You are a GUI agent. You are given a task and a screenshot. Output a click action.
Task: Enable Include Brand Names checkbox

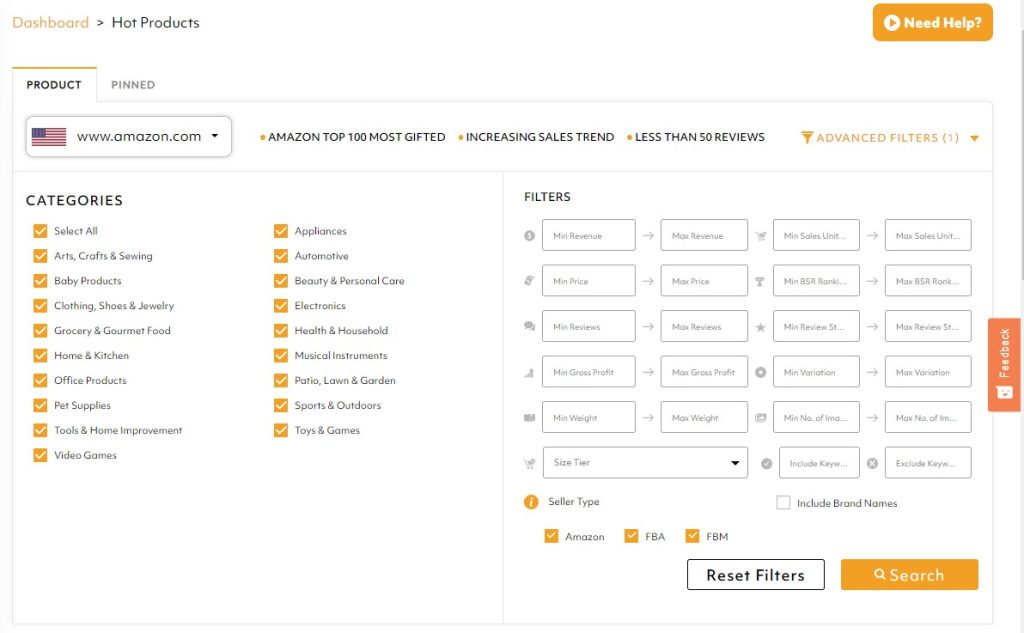click(x=784, y=503)
